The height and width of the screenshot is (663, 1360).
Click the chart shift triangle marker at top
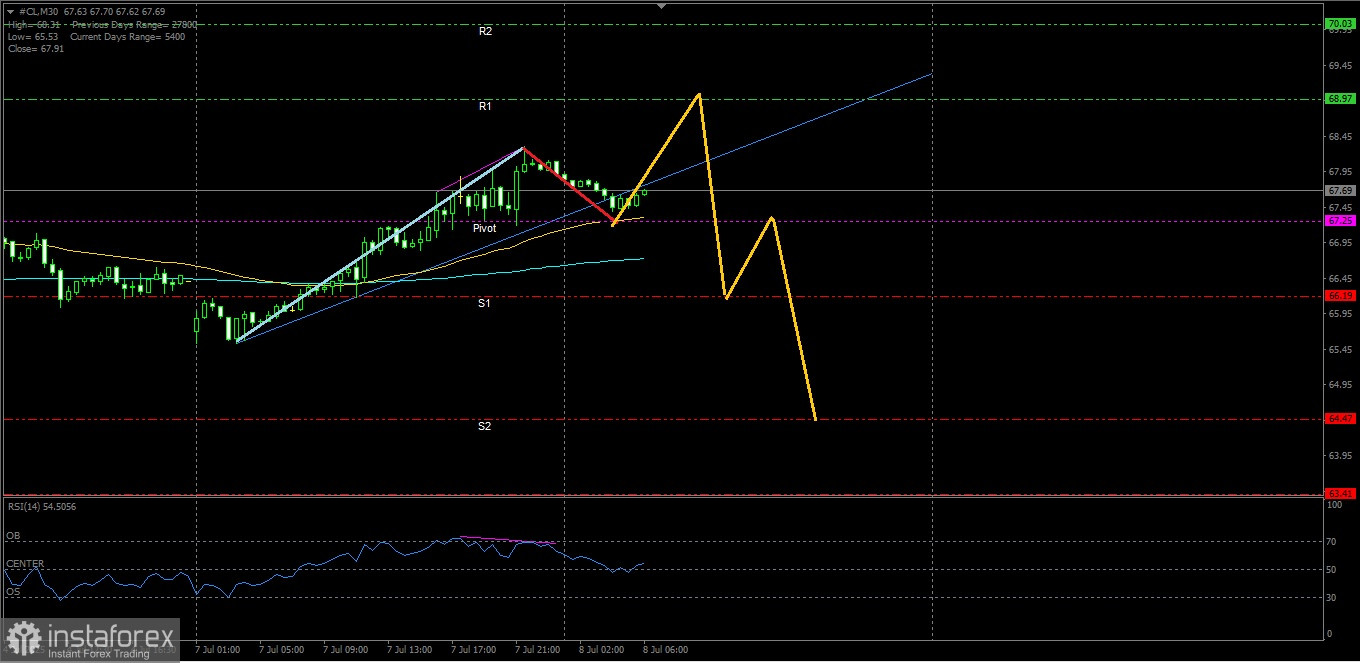(x=661, y=5)
